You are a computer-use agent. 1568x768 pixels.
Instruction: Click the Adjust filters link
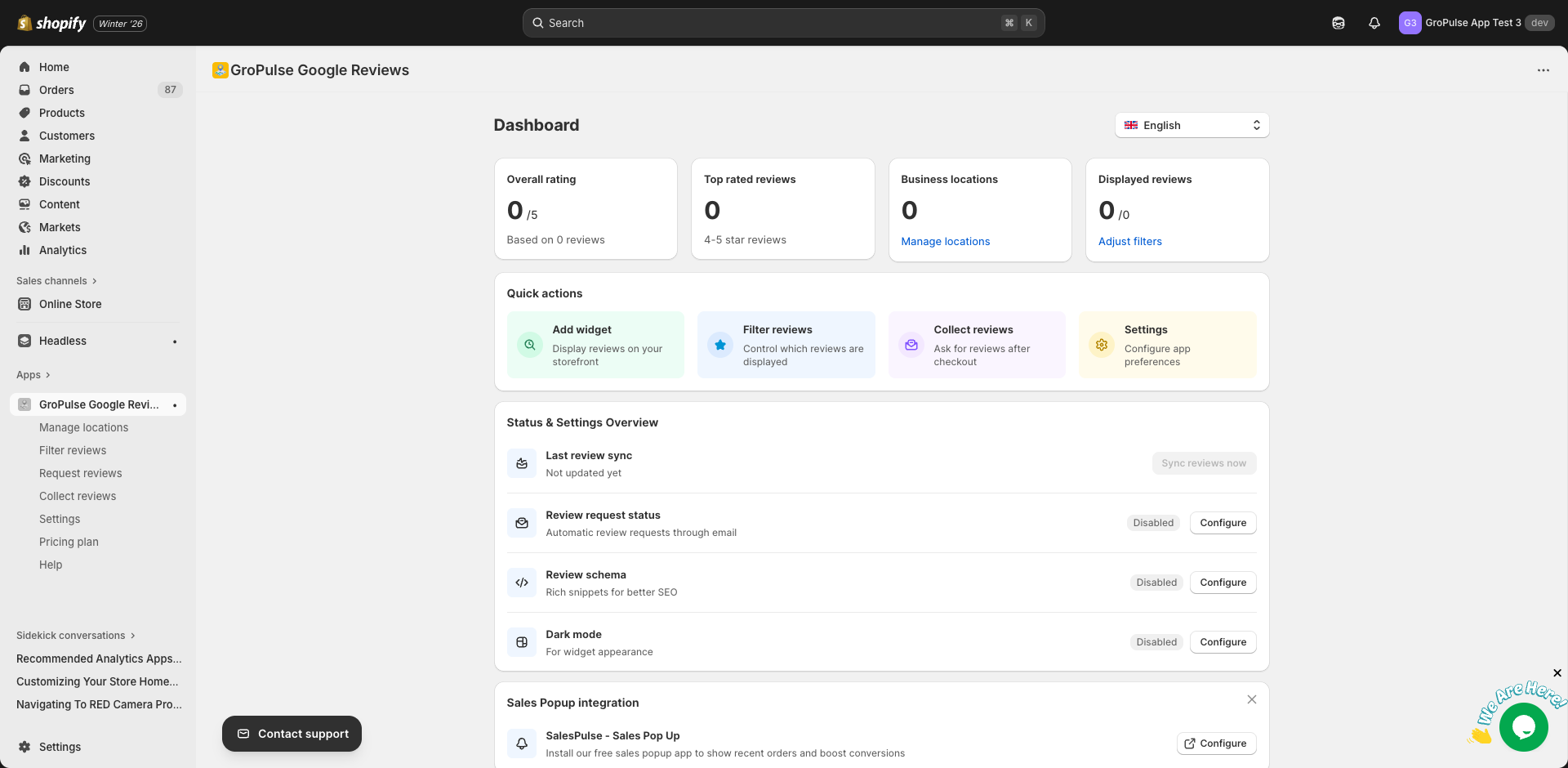[x=1129, y=241]
